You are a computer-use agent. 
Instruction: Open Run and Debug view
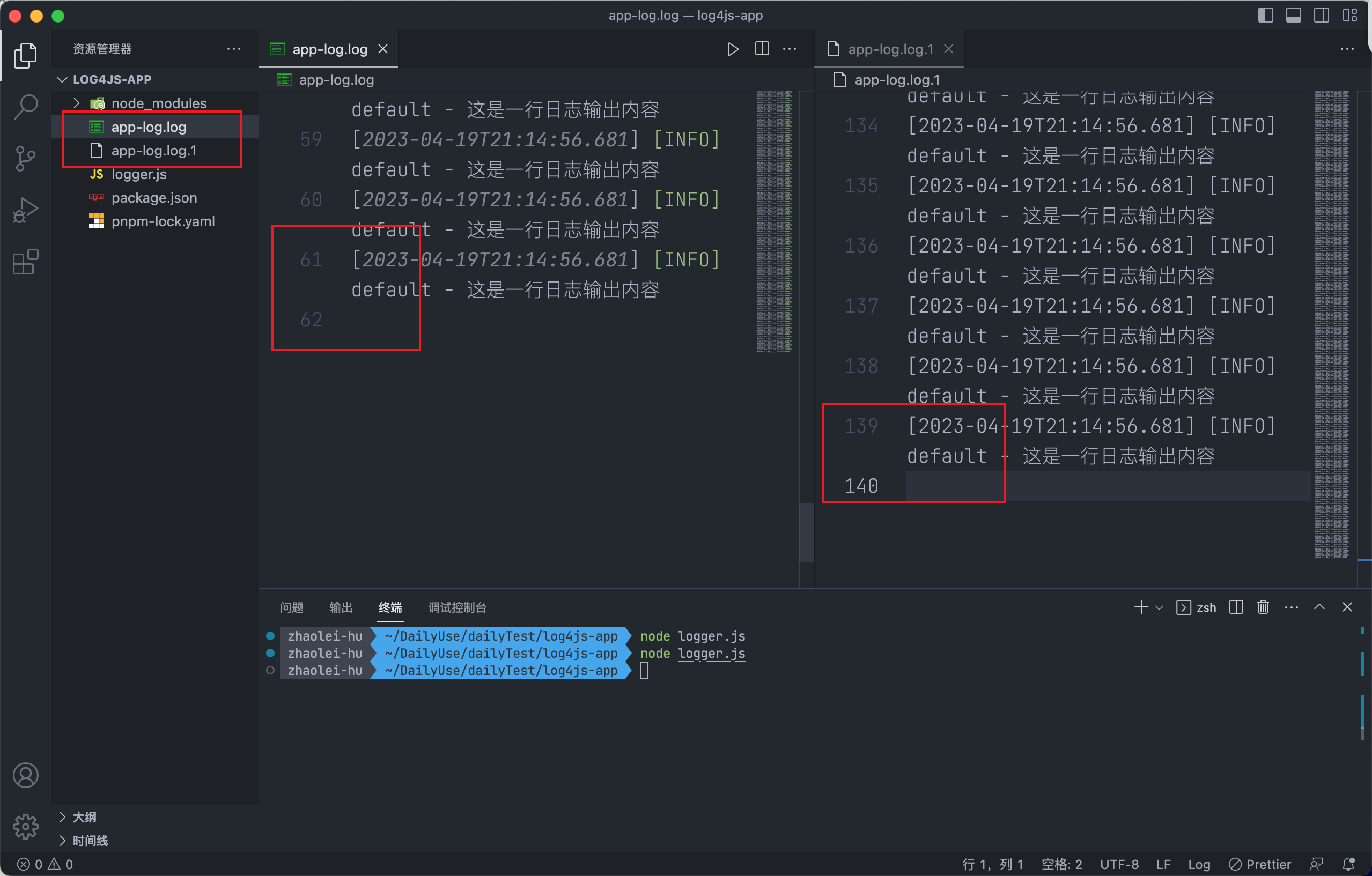pyautogui.click(x=26, y=210)
